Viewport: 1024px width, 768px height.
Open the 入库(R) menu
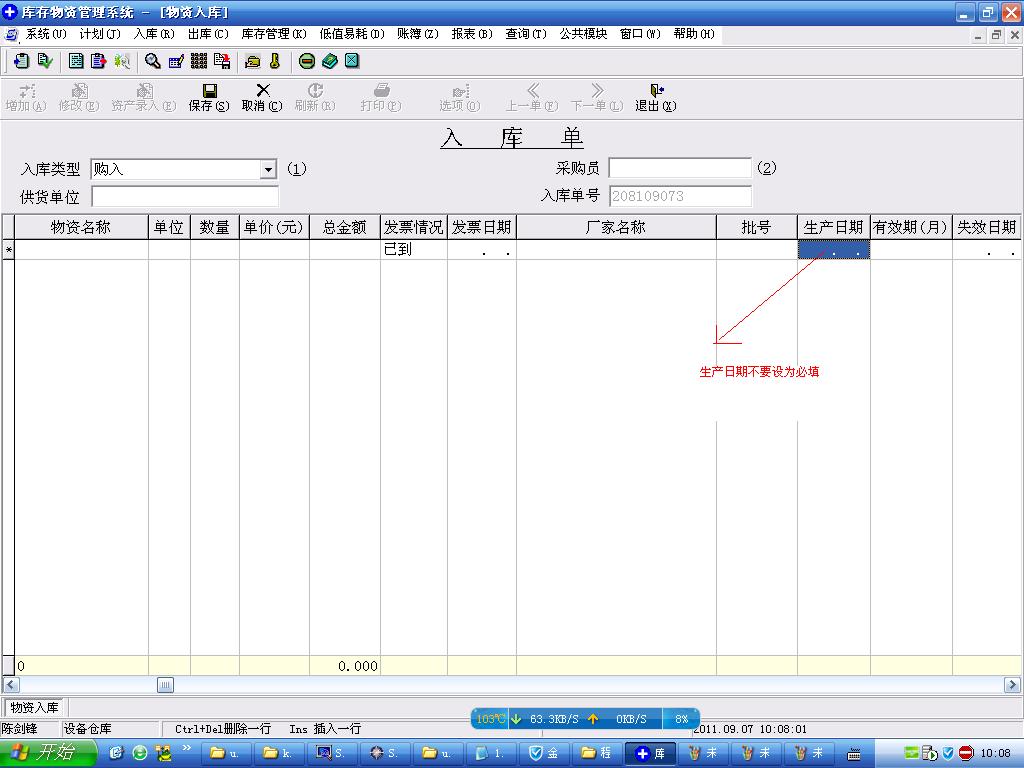(x=154, y=34)
